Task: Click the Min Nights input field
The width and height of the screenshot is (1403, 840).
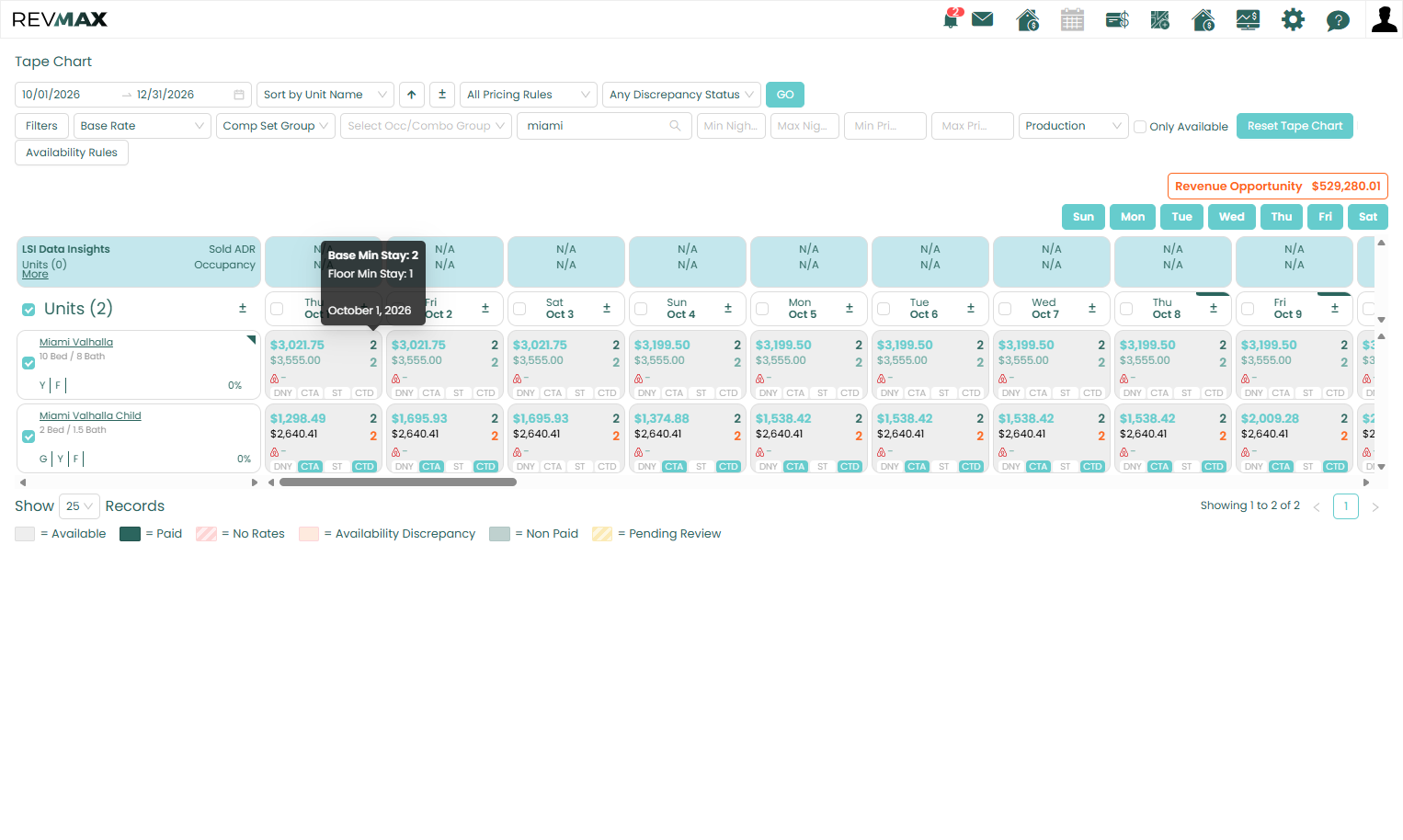Action: (x=731, y=126)
